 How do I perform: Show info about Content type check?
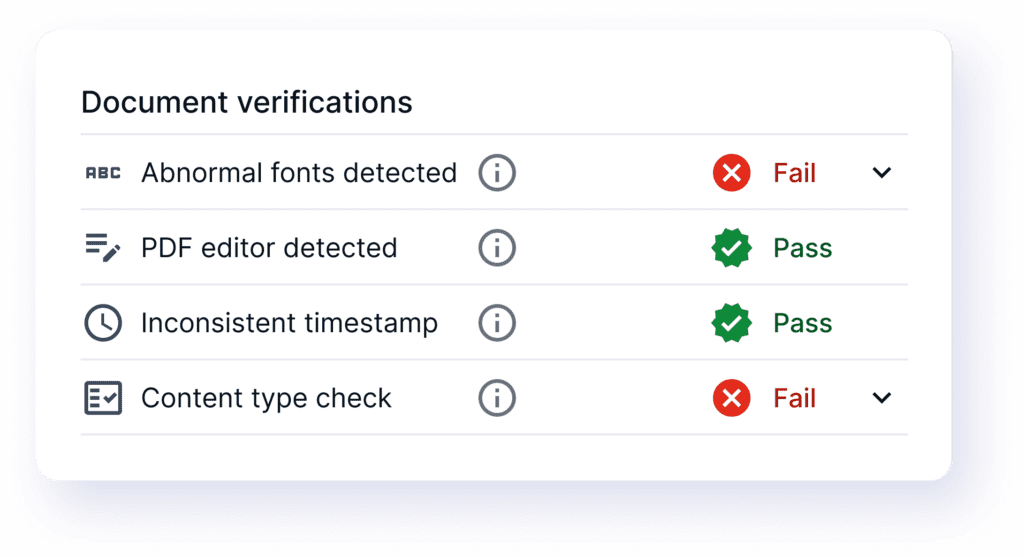click(497, 398)
